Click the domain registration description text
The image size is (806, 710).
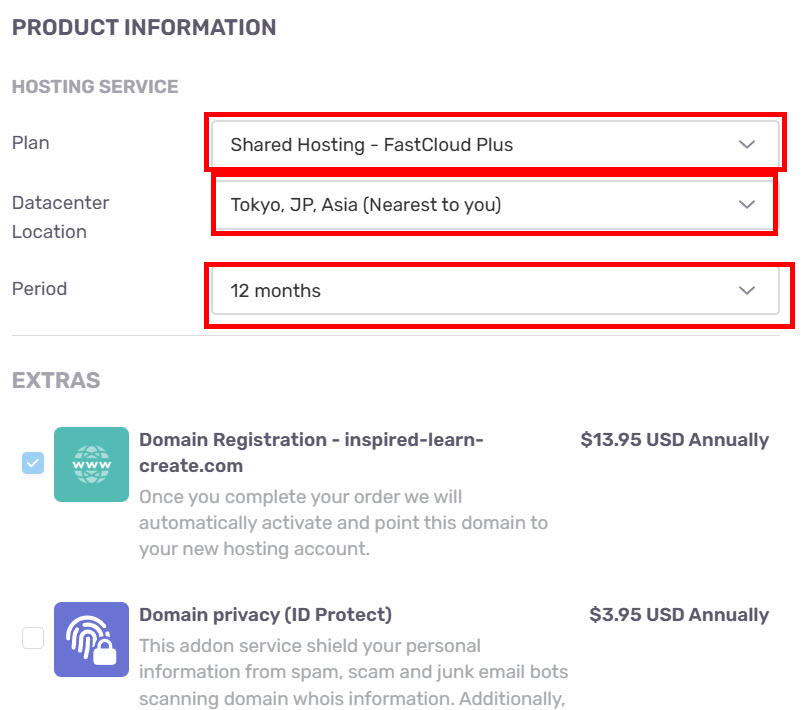[x=343, y=522]
